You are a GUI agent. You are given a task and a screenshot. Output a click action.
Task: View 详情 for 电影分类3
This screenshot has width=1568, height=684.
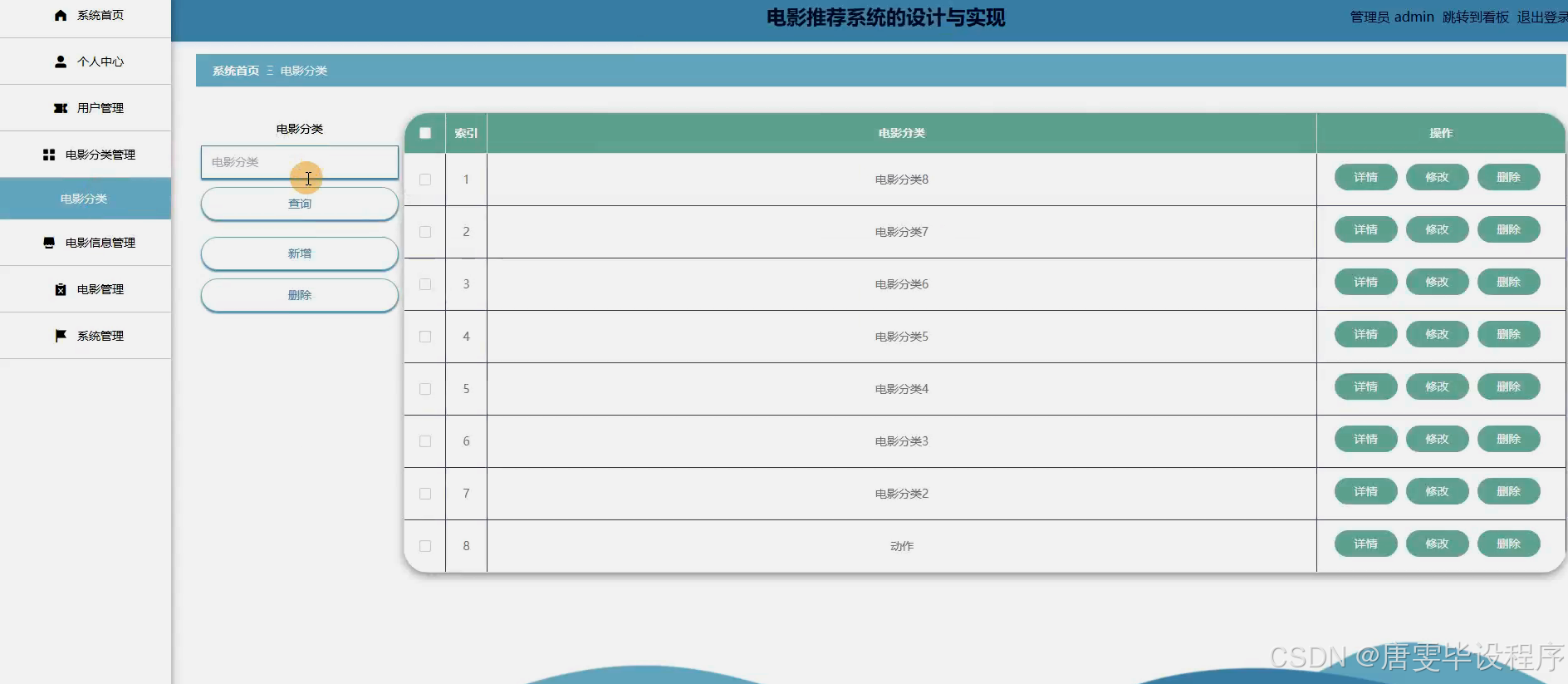click(1365, 439)
